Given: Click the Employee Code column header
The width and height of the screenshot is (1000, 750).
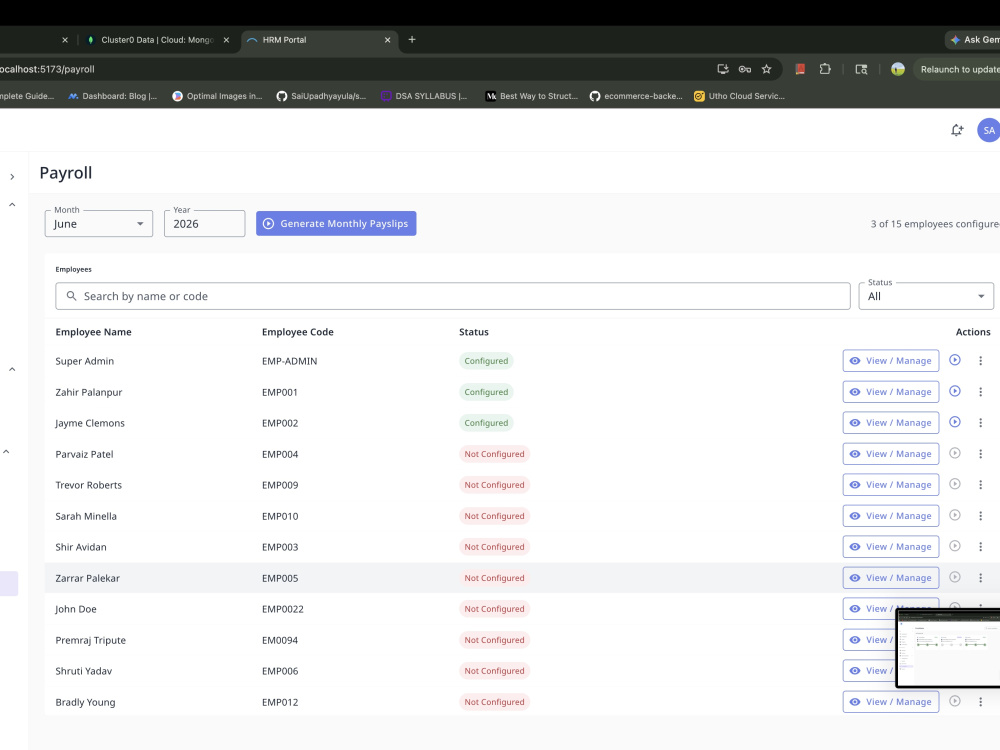Looking at the screenshot, I should point(297,332).
